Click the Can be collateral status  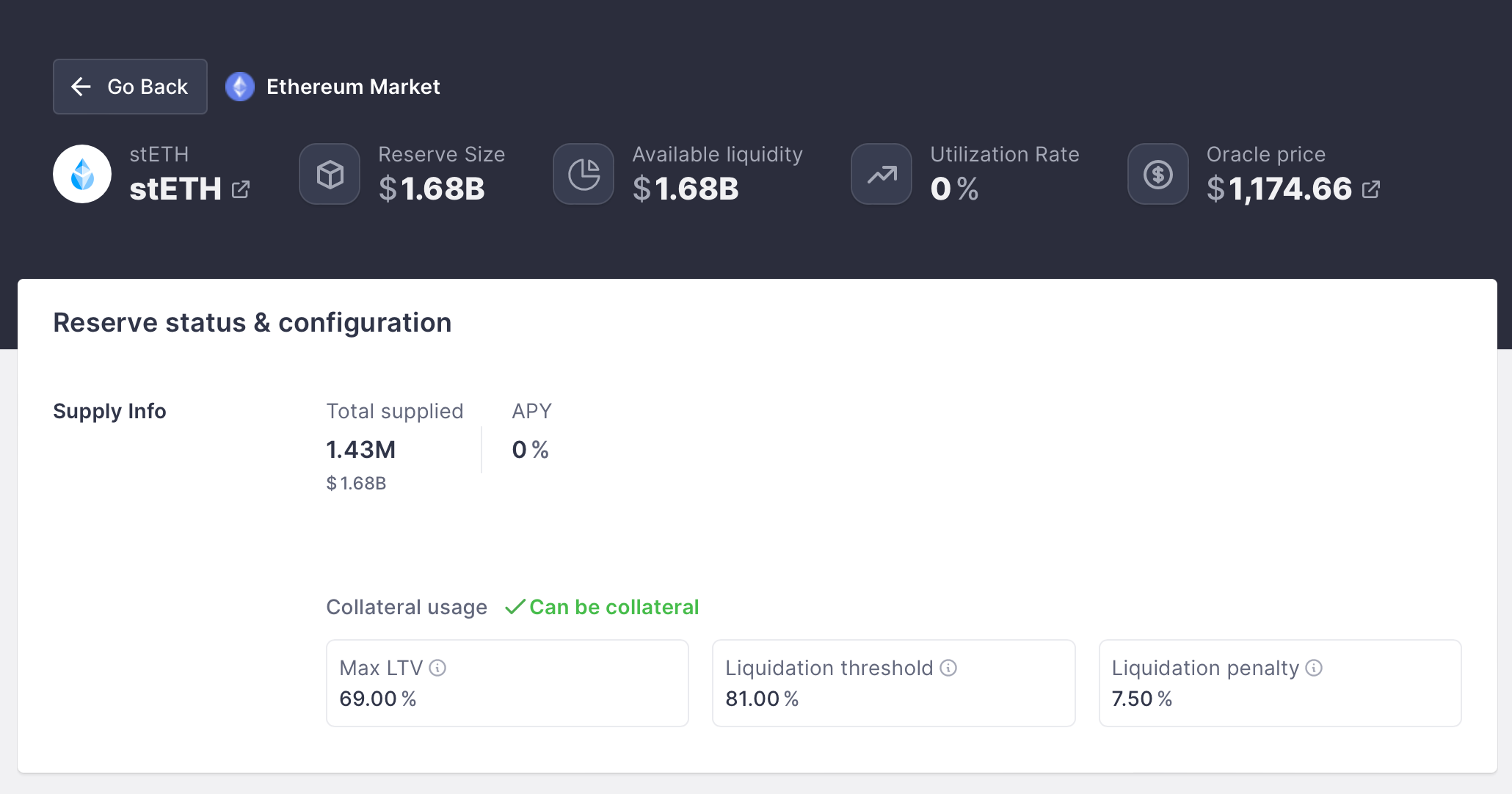click(x=602, y=607)
